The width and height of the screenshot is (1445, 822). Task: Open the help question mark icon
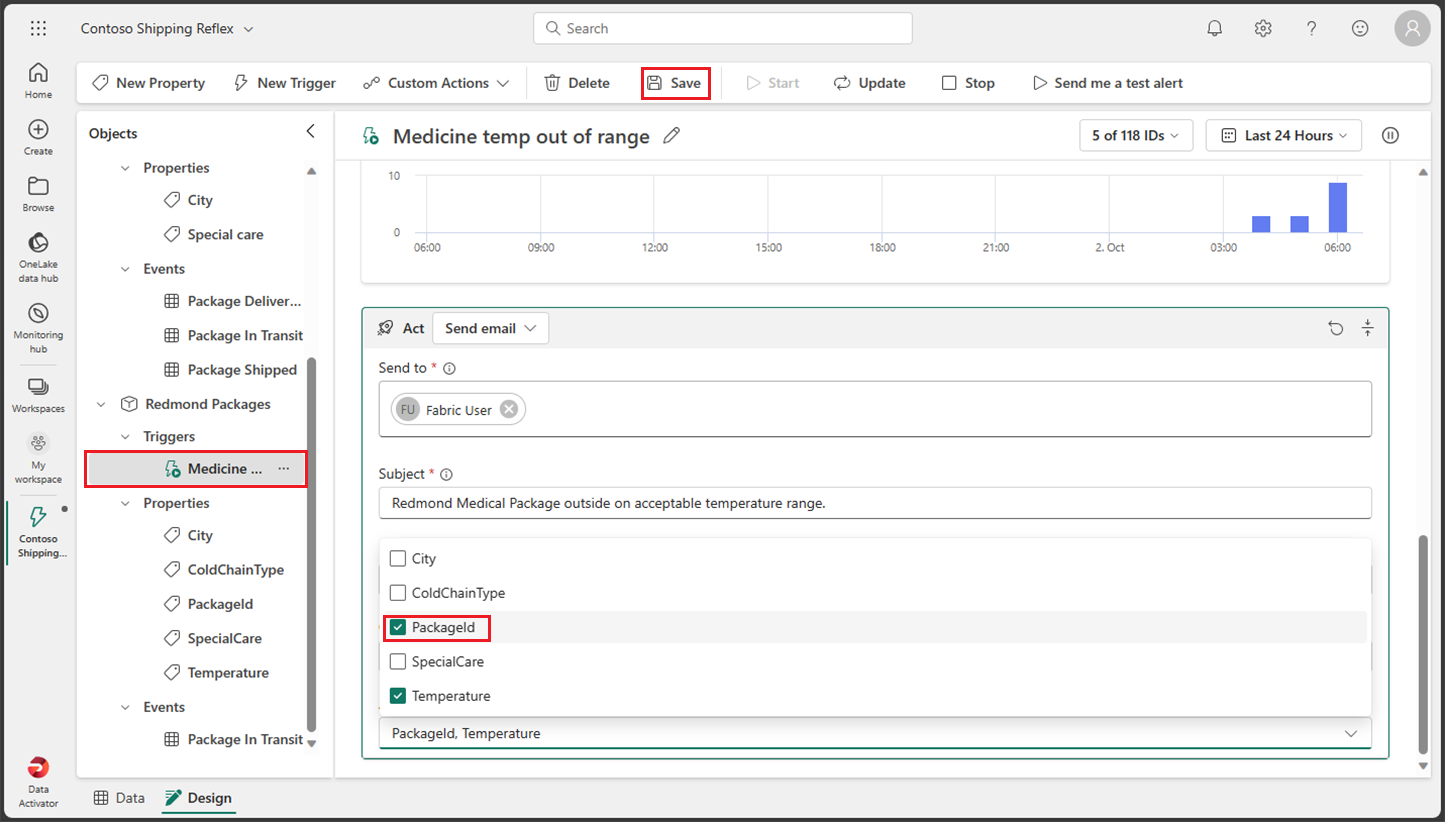pyautogui.click(x=1312, y=28)
